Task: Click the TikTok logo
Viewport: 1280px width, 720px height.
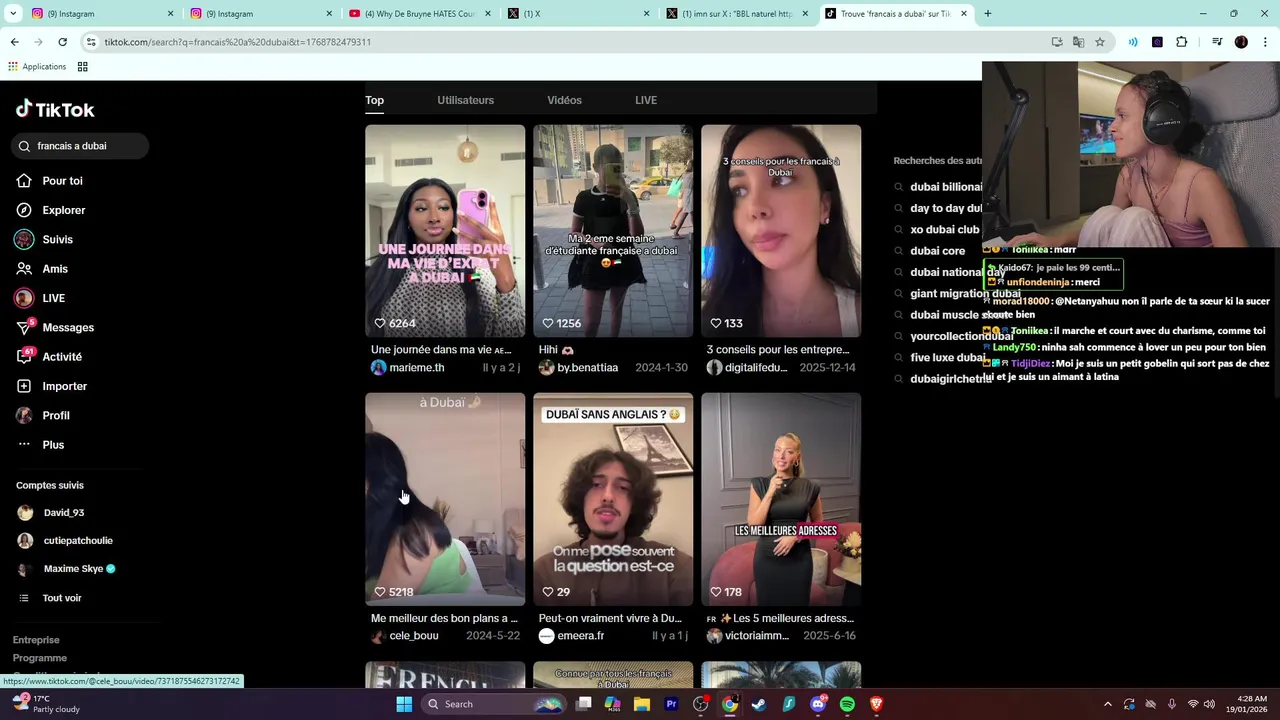Action: click(x=55, y=109)
